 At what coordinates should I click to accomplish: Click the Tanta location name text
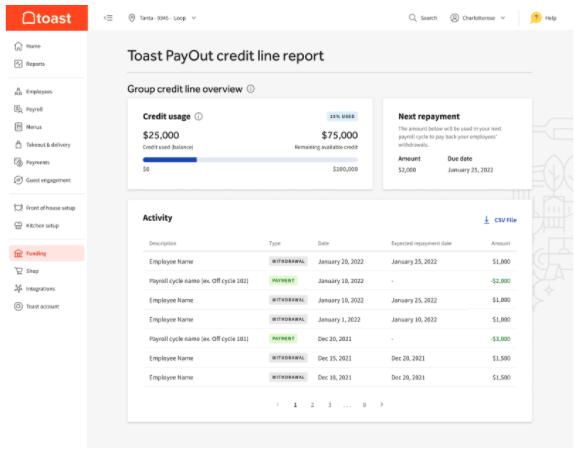coord(163,18)
